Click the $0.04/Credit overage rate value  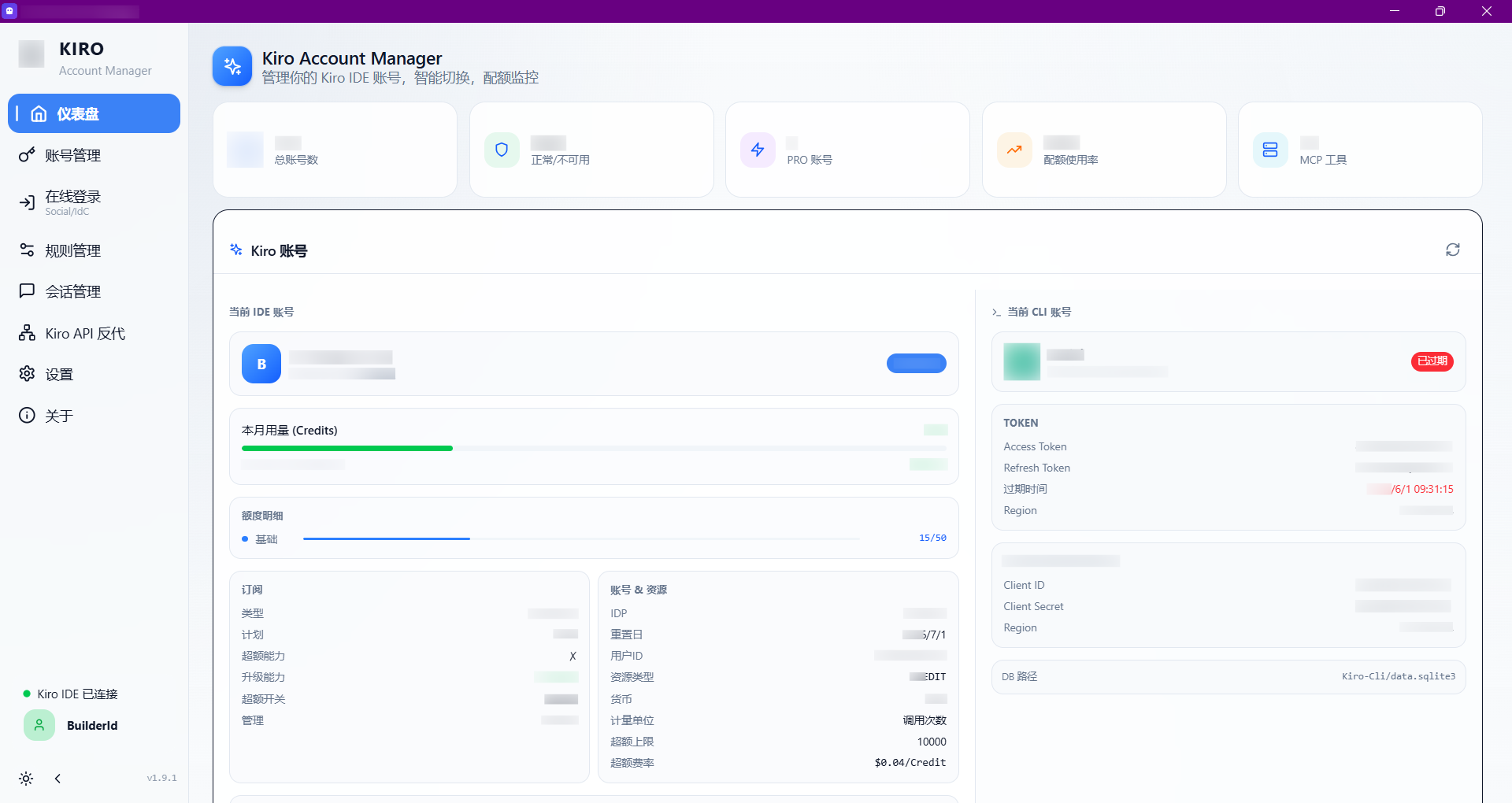[910, 763]
